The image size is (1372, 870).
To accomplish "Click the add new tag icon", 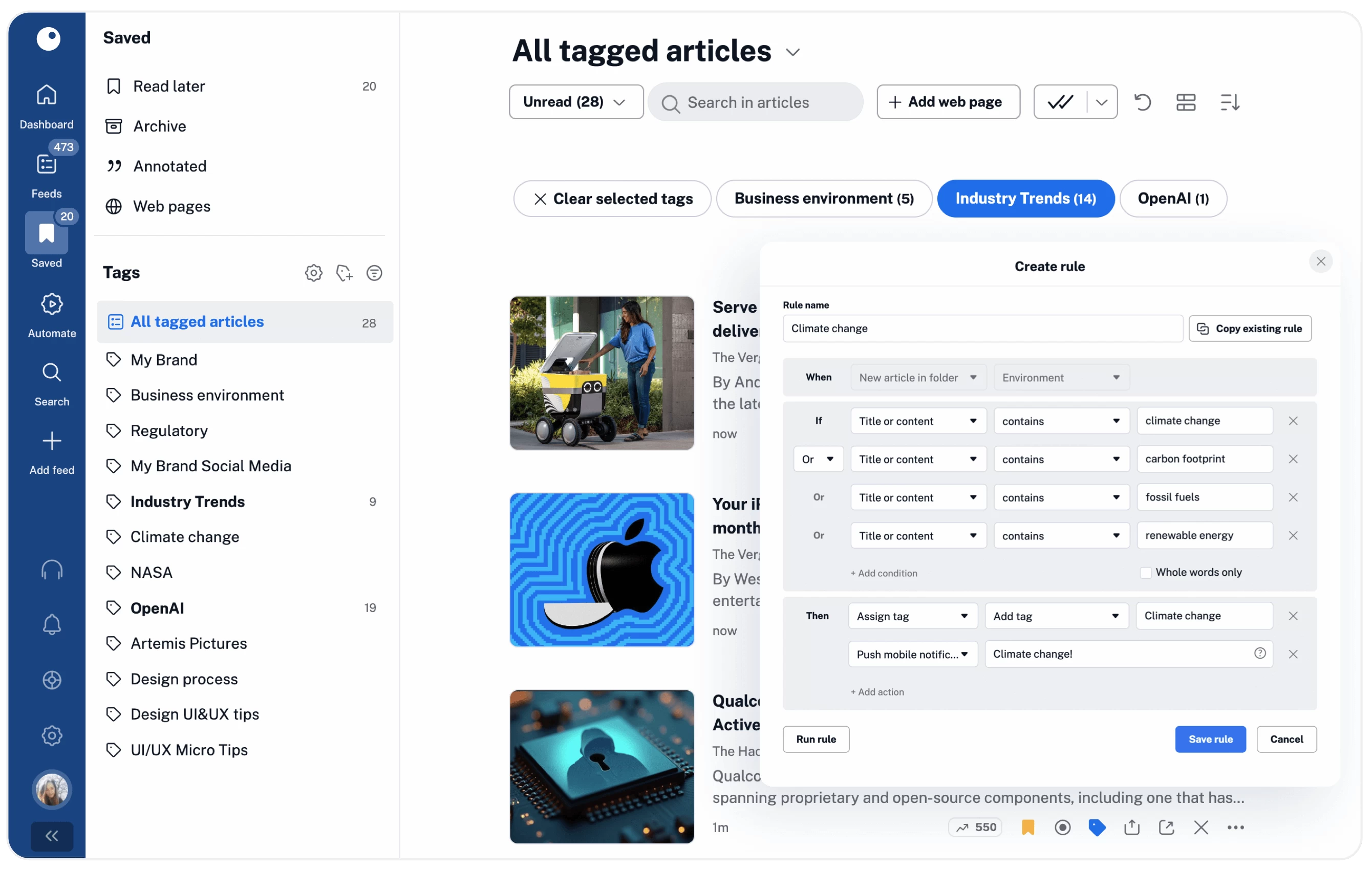I will tap(344, 273).
